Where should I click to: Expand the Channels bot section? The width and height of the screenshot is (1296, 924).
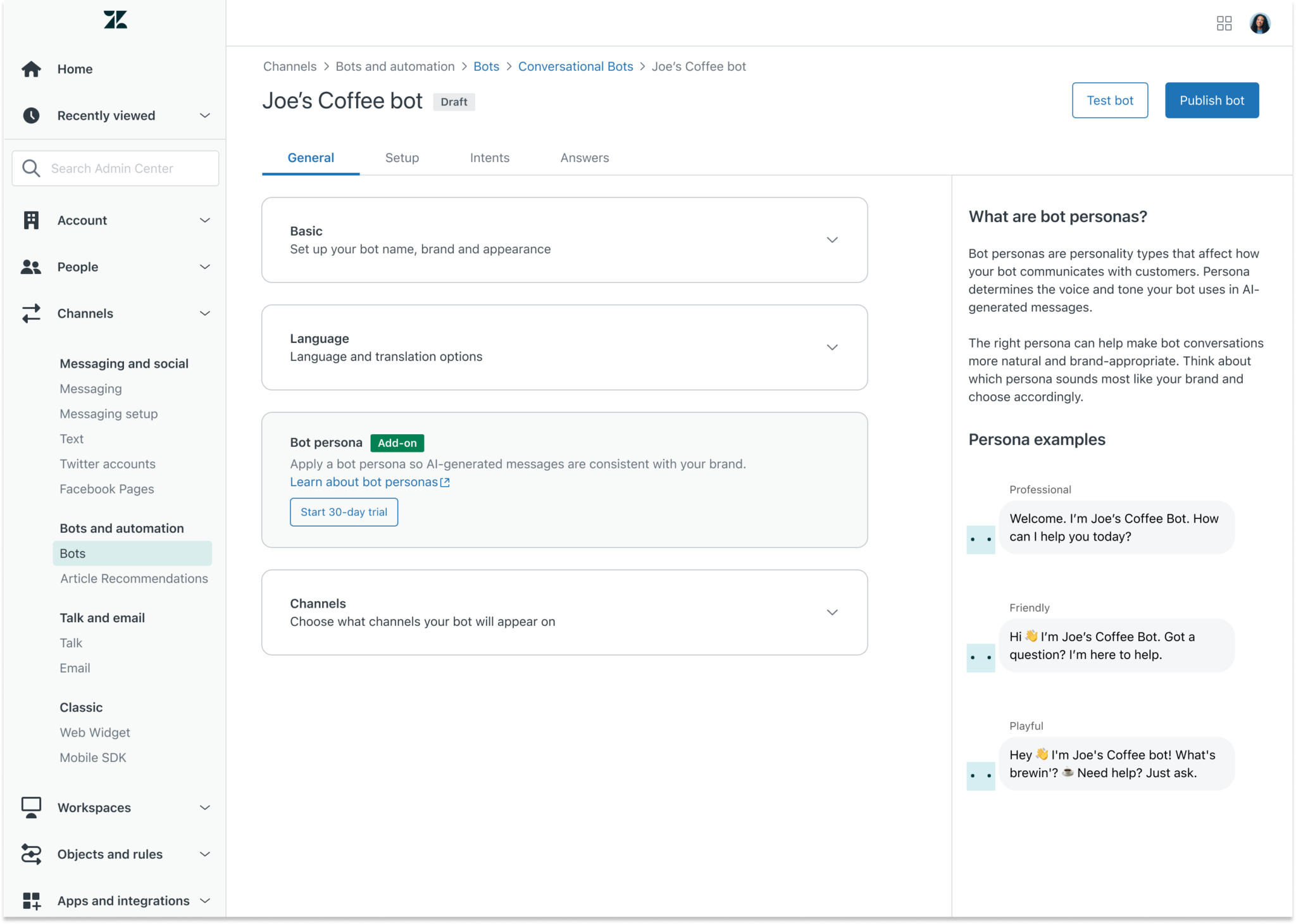[832, 612]
